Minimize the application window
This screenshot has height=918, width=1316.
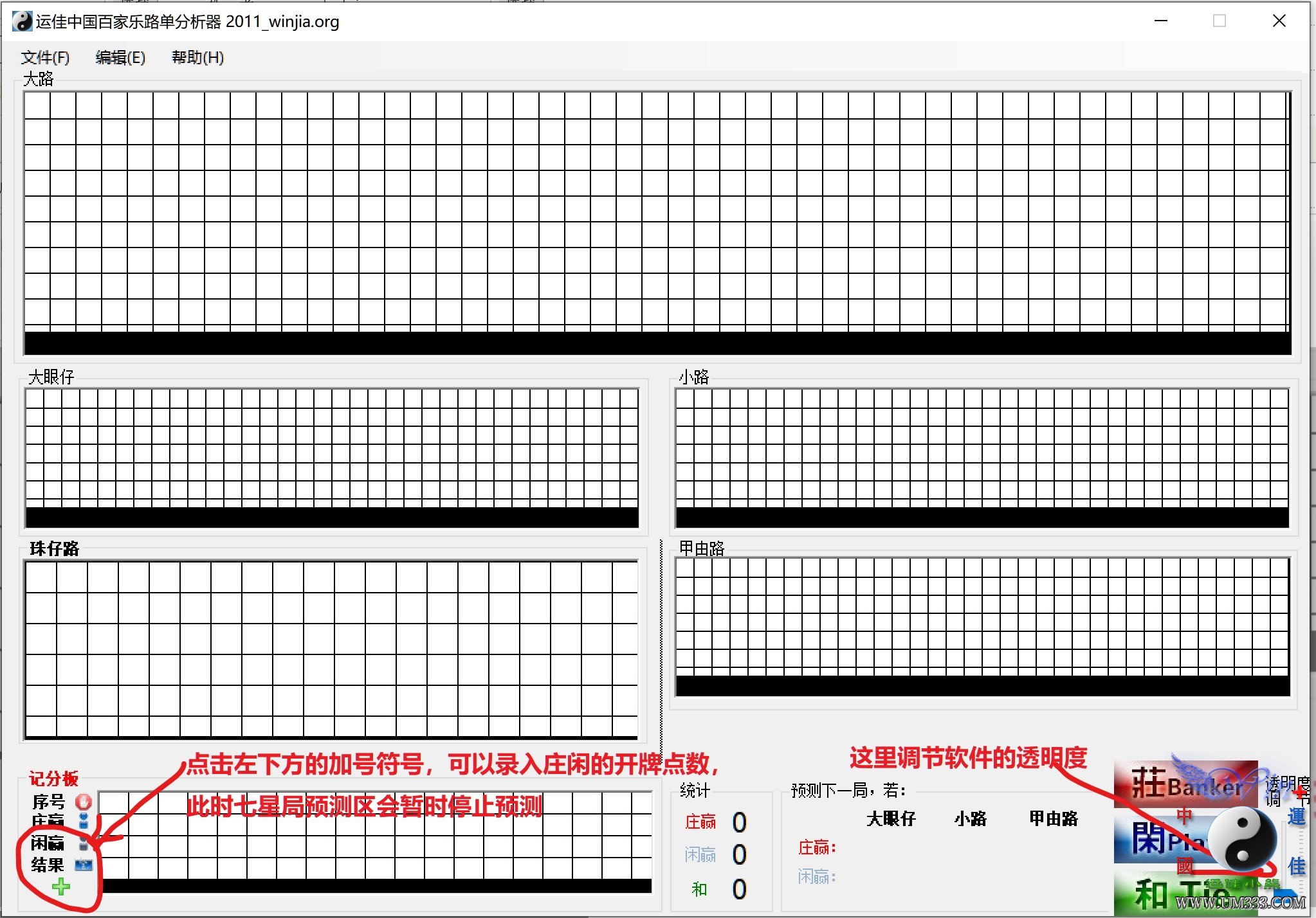pos(1161,21)
